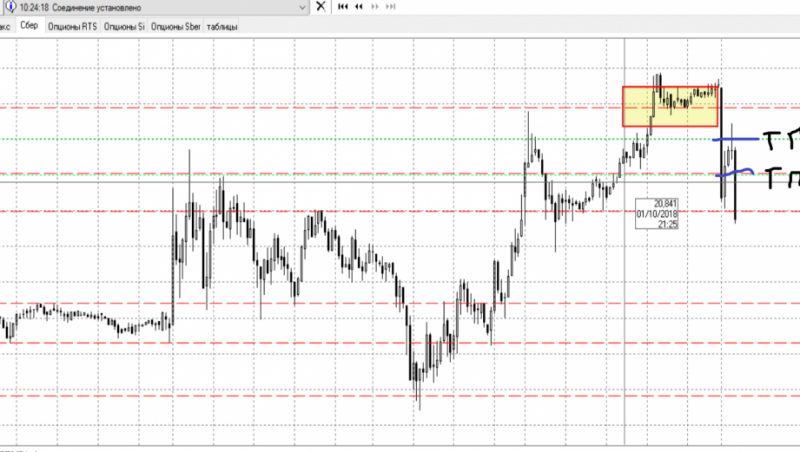
Task: Go to previous message with rewind icon
Action: point(359,7)
